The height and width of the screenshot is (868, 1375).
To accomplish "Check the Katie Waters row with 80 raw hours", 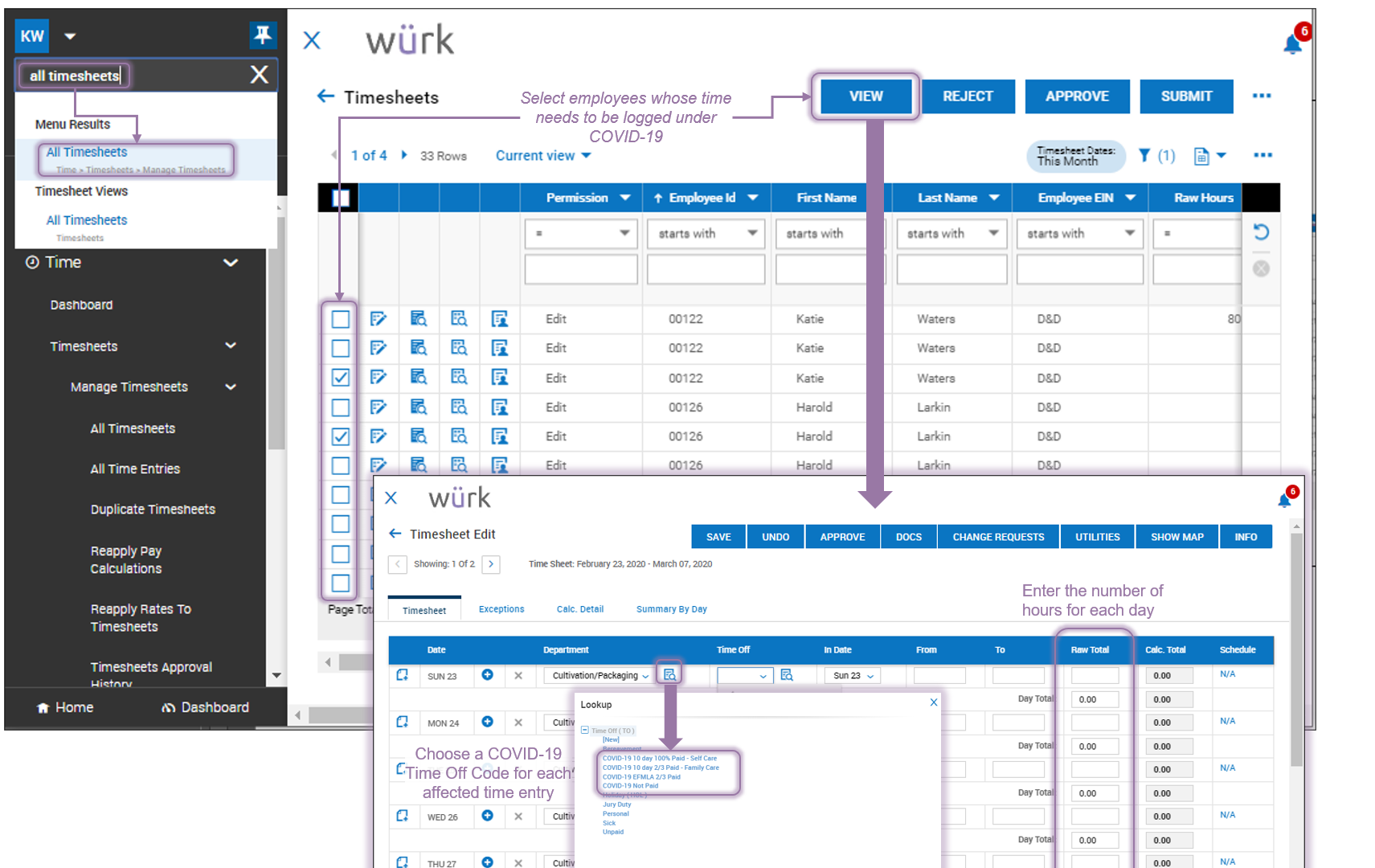I will click(341, 319).
